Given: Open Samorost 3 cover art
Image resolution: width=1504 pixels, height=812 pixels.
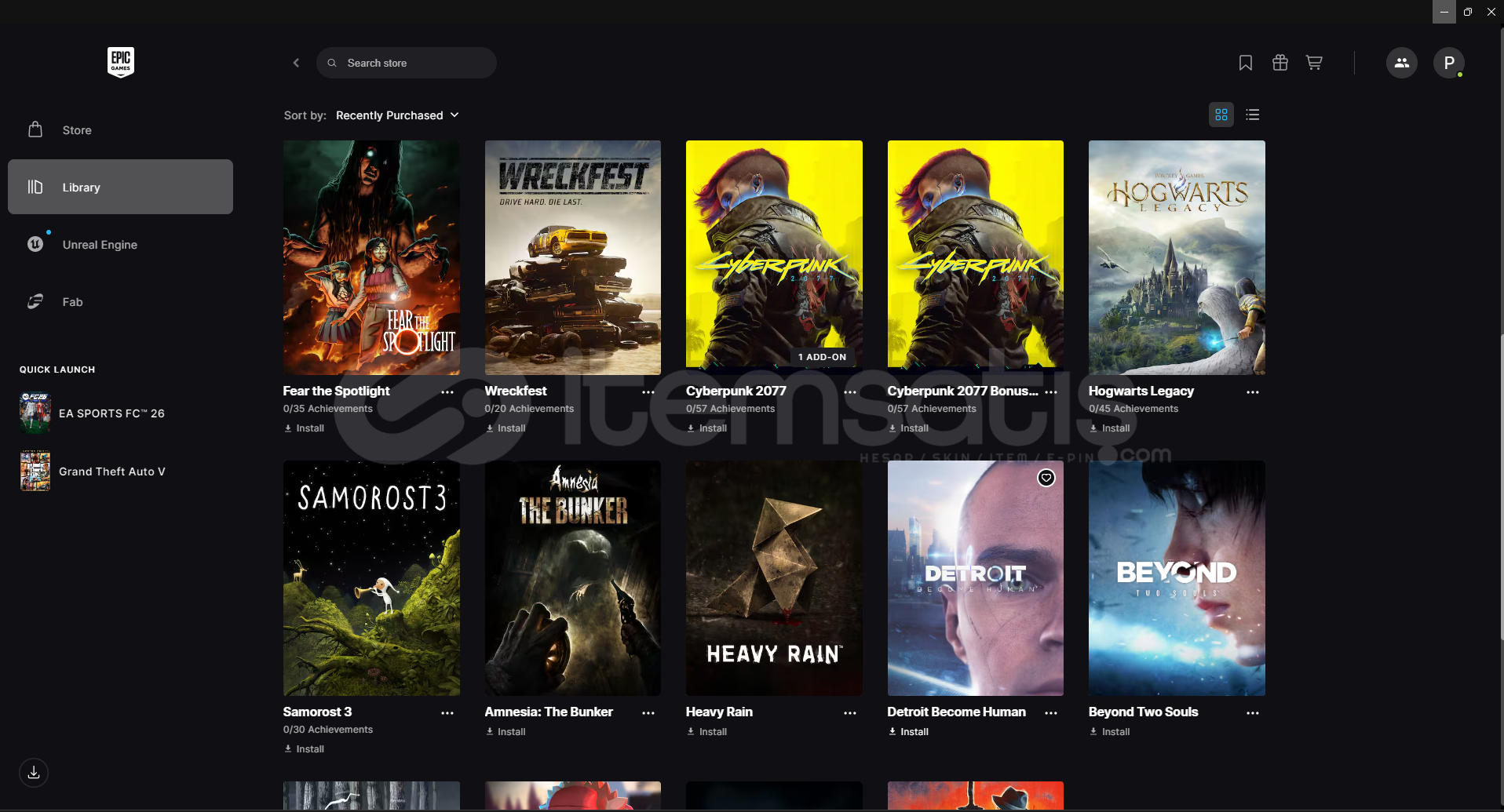Looking at the screenshot, I should point(371,578).
